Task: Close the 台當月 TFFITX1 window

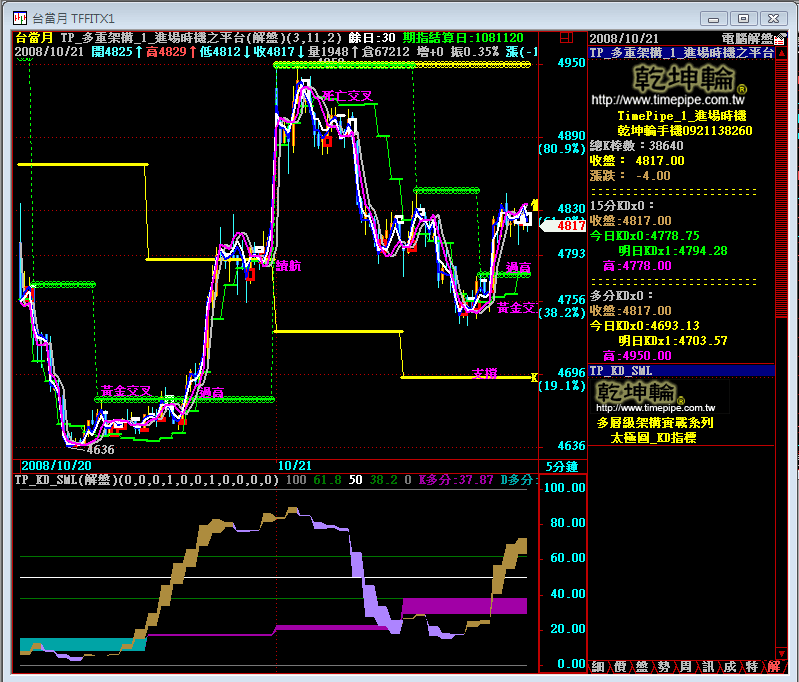Action: 774,19
